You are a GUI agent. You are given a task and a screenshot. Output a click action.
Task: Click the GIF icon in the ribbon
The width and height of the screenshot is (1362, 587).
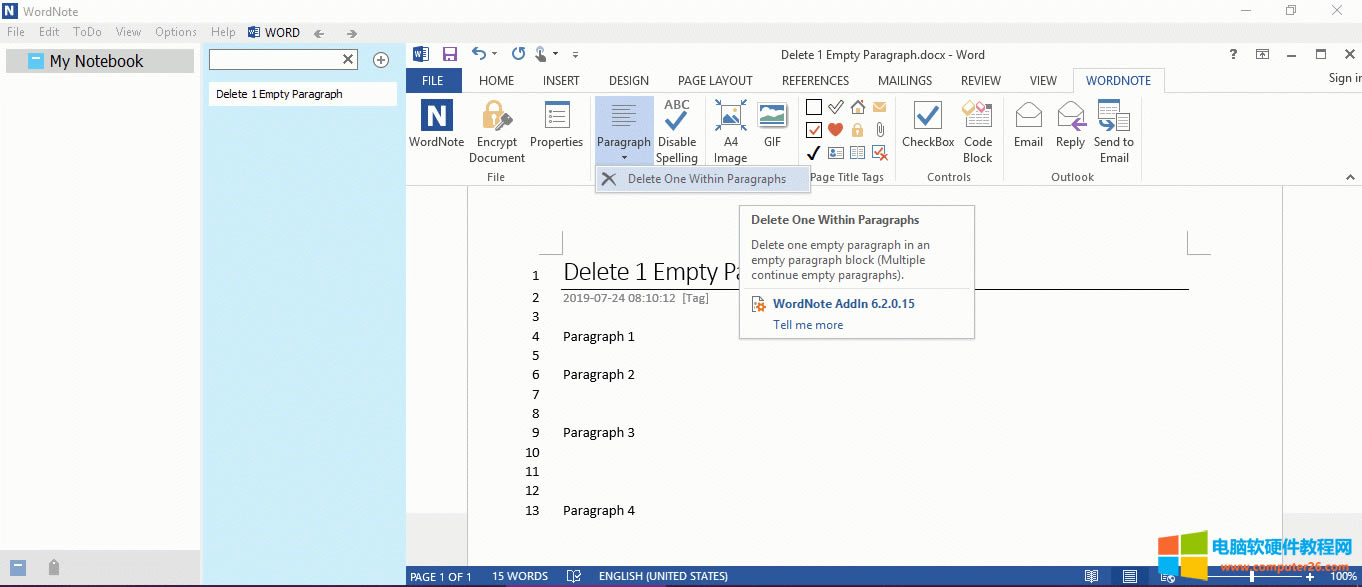click(x=772, y=125)
